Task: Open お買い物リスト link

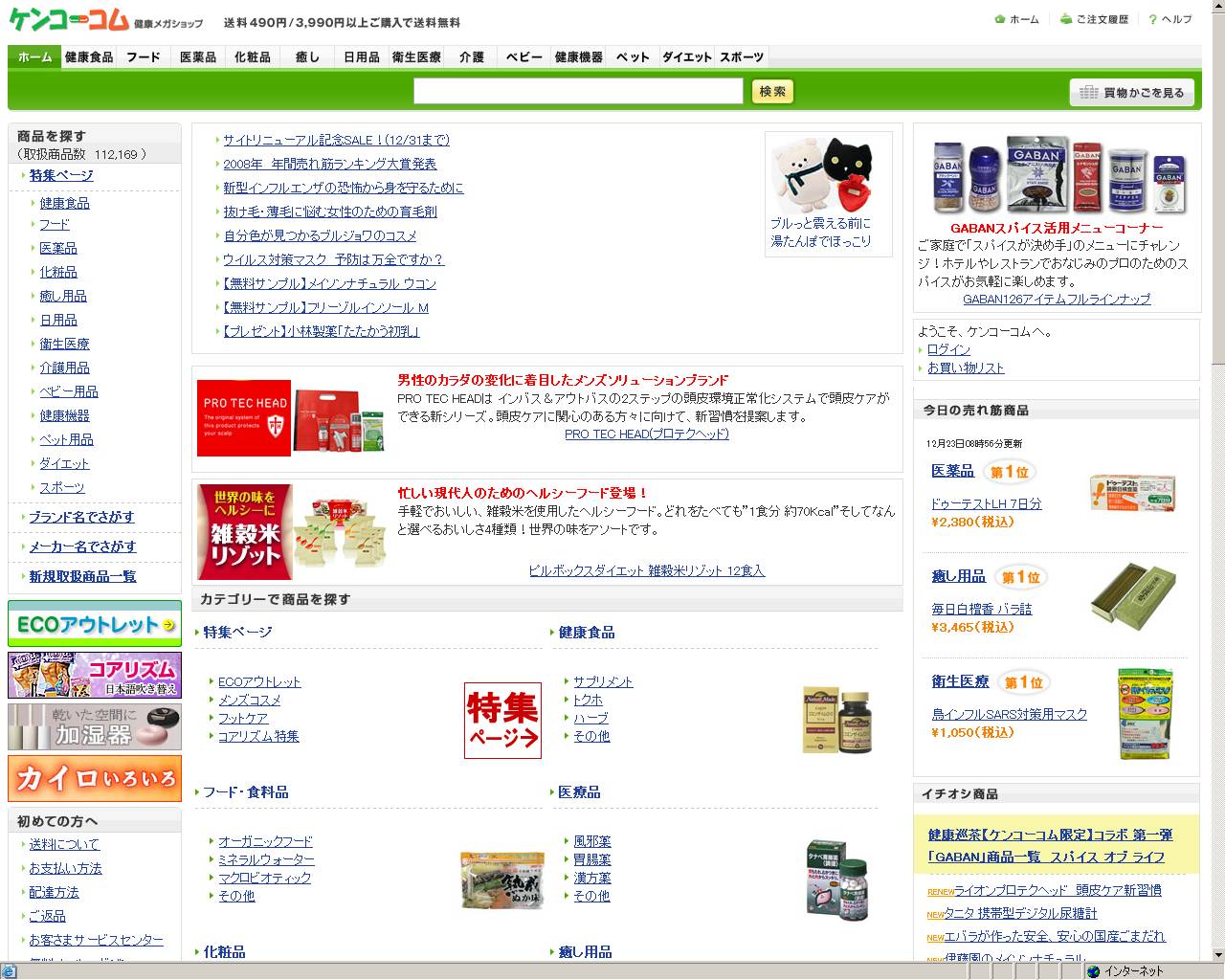Action: [966, 367]
